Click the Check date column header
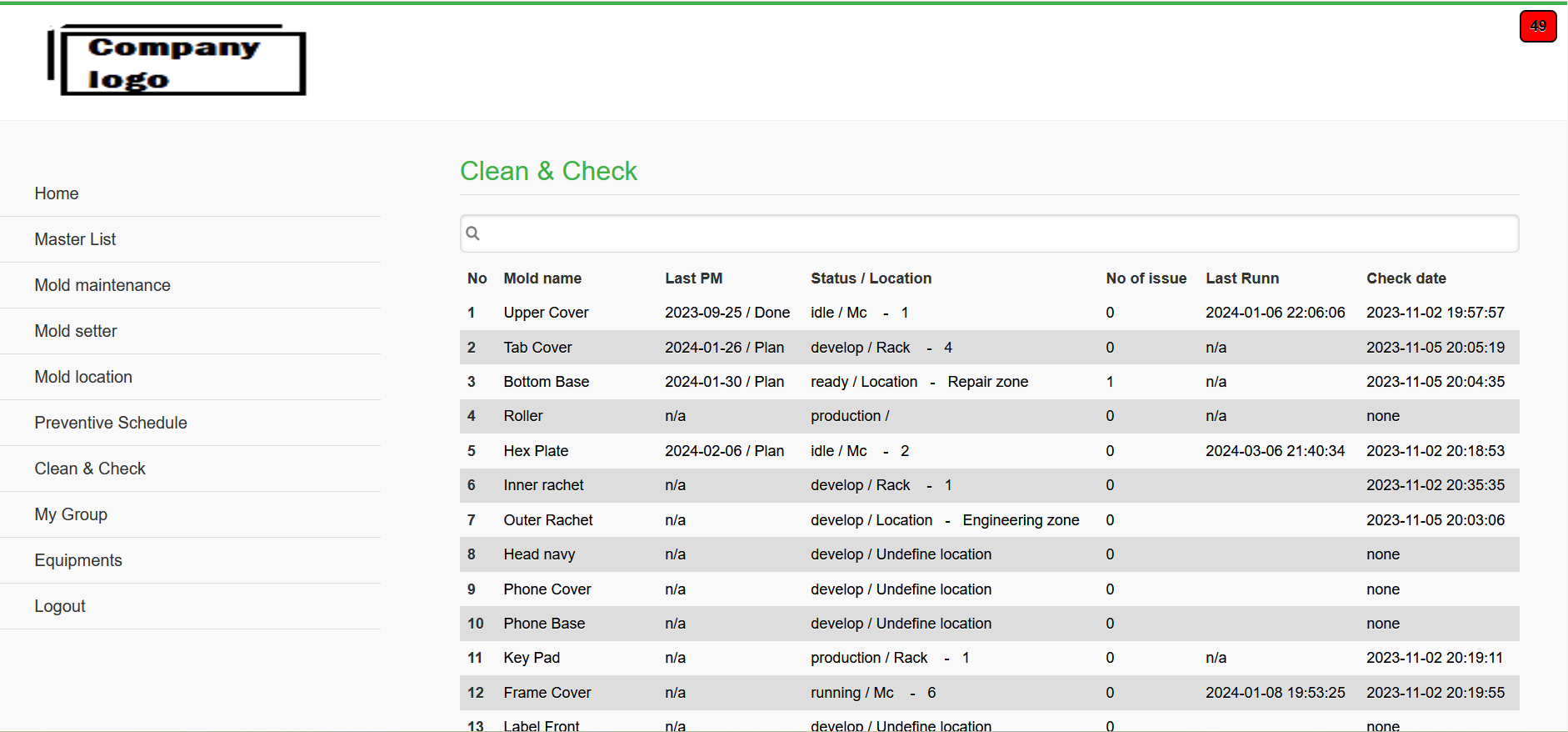1568x732 pixels. click(1406, 278)
